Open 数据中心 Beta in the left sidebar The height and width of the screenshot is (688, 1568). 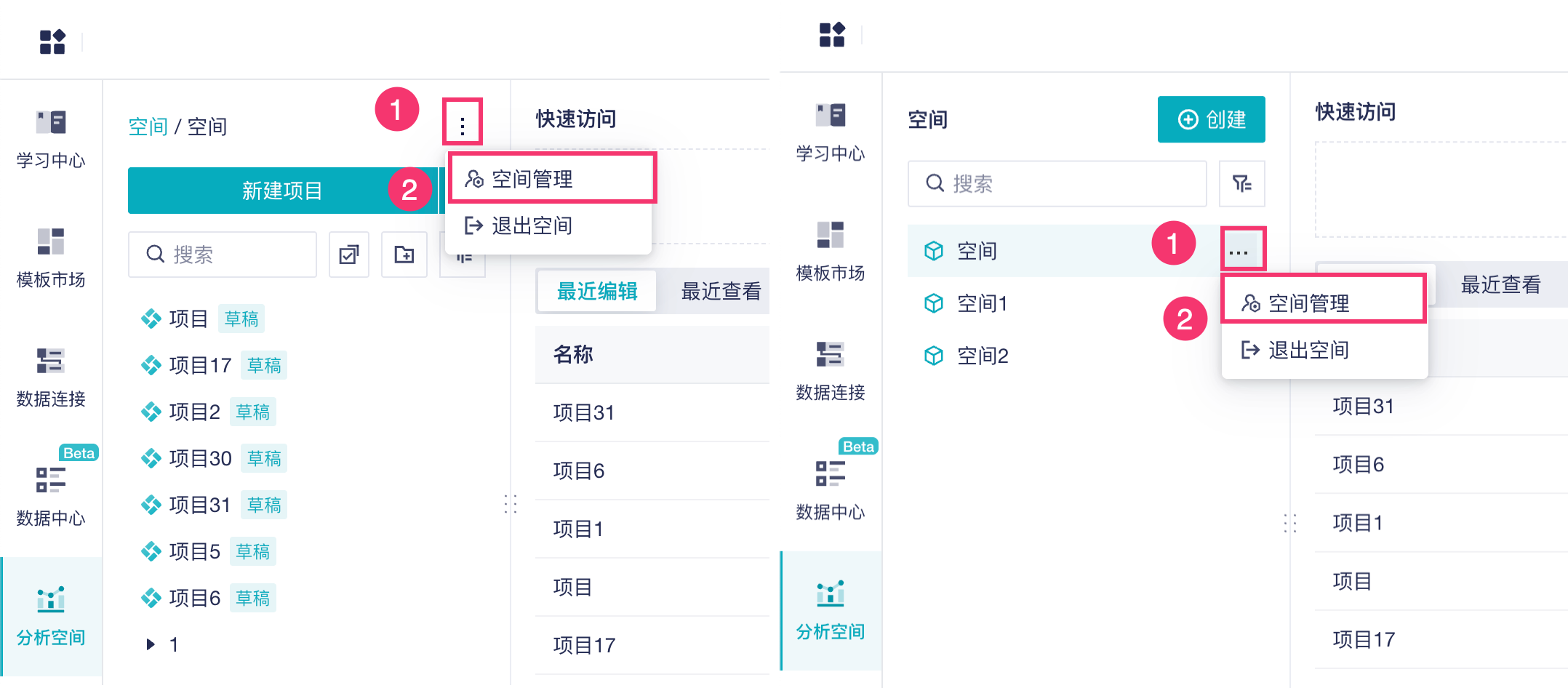click(x=51, y=496)
